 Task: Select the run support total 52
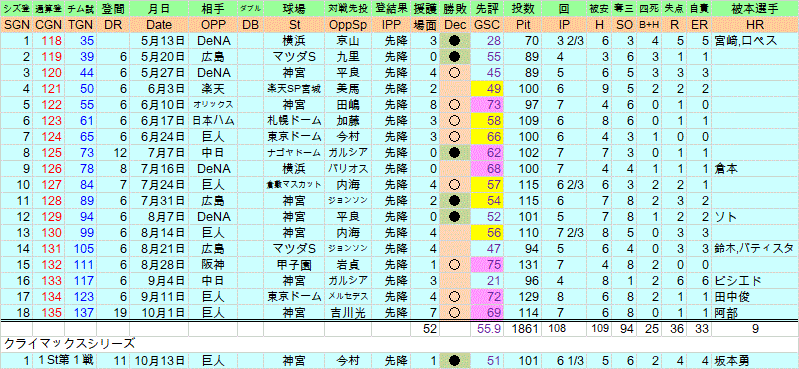click(431, 329)
